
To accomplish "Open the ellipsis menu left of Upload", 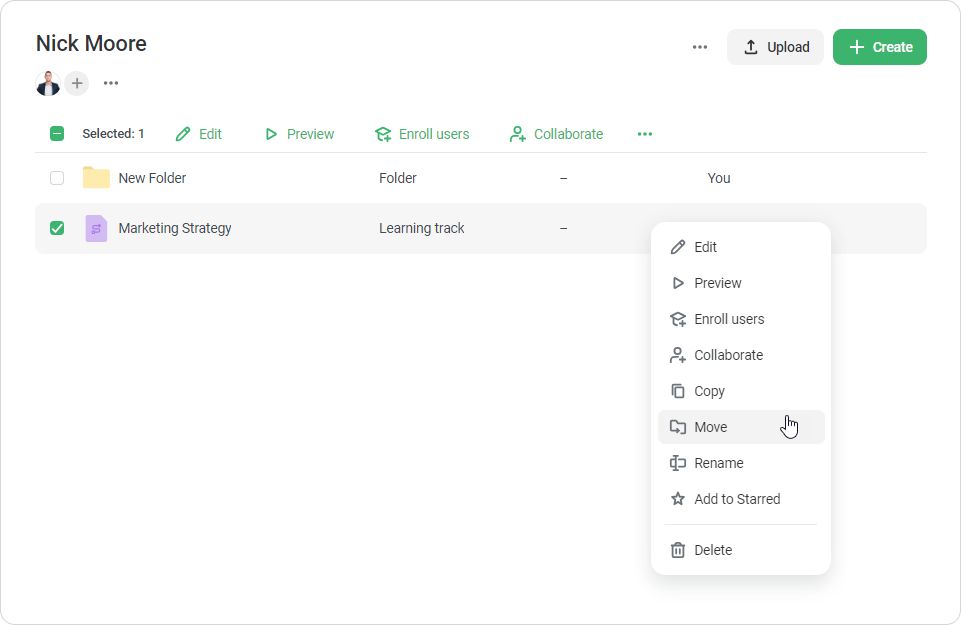I will 700,47.
